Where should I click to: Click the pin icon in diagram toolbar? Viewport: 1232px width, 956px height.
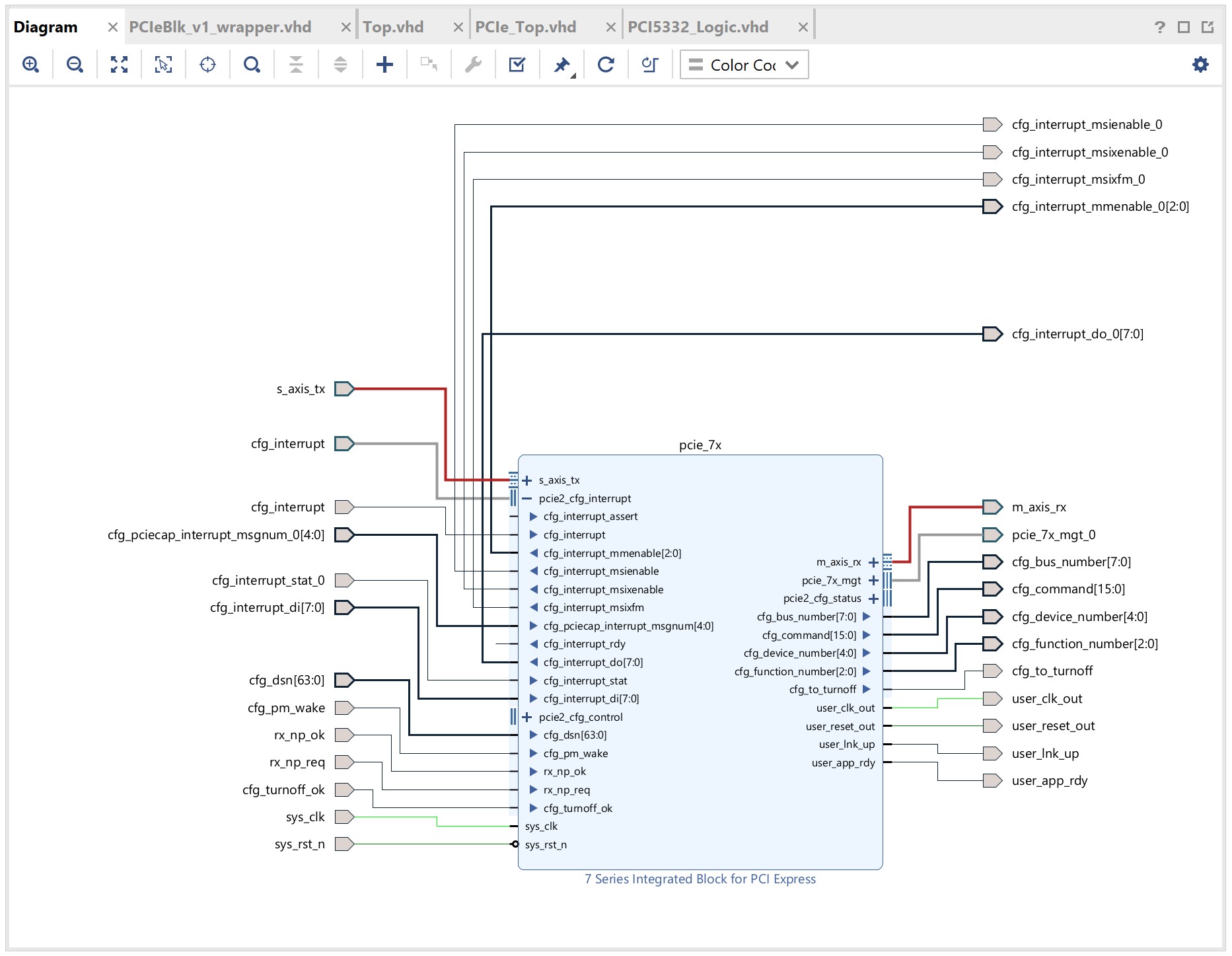click(562, 65)
